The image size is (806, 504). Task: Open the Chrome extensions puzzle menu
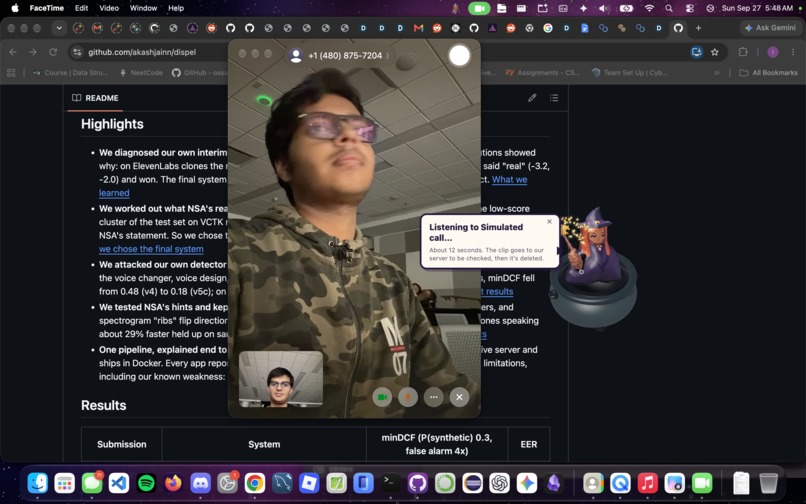pos(743,52)
